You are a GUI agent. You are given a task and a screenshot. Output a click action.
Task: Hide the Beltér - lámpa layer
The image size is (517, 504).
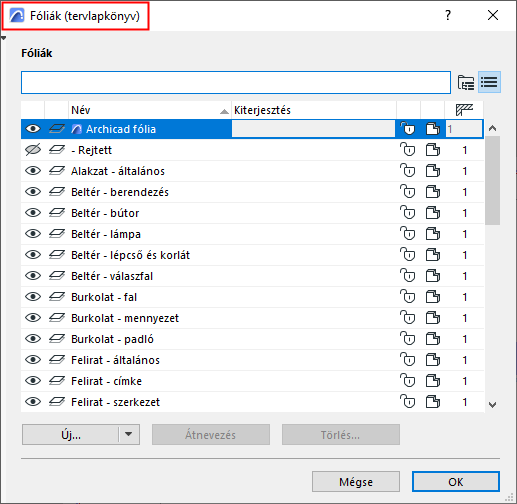(x=33, y=234)
